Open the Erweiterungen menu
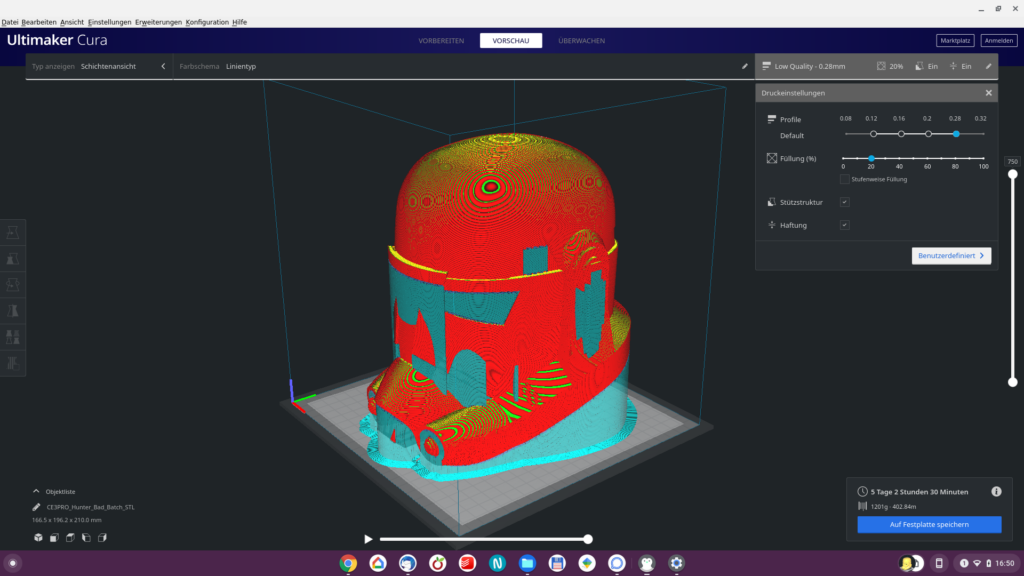 click(158, 22)
